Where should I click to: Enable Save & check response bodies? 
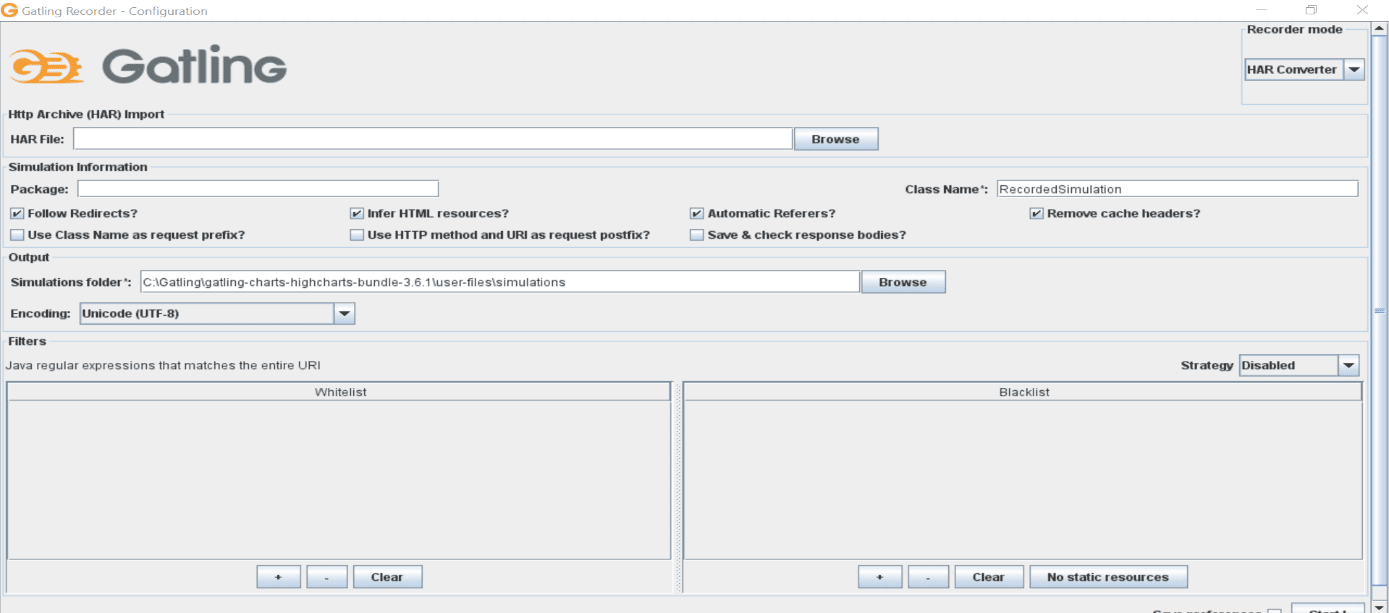tap(697, 235)
